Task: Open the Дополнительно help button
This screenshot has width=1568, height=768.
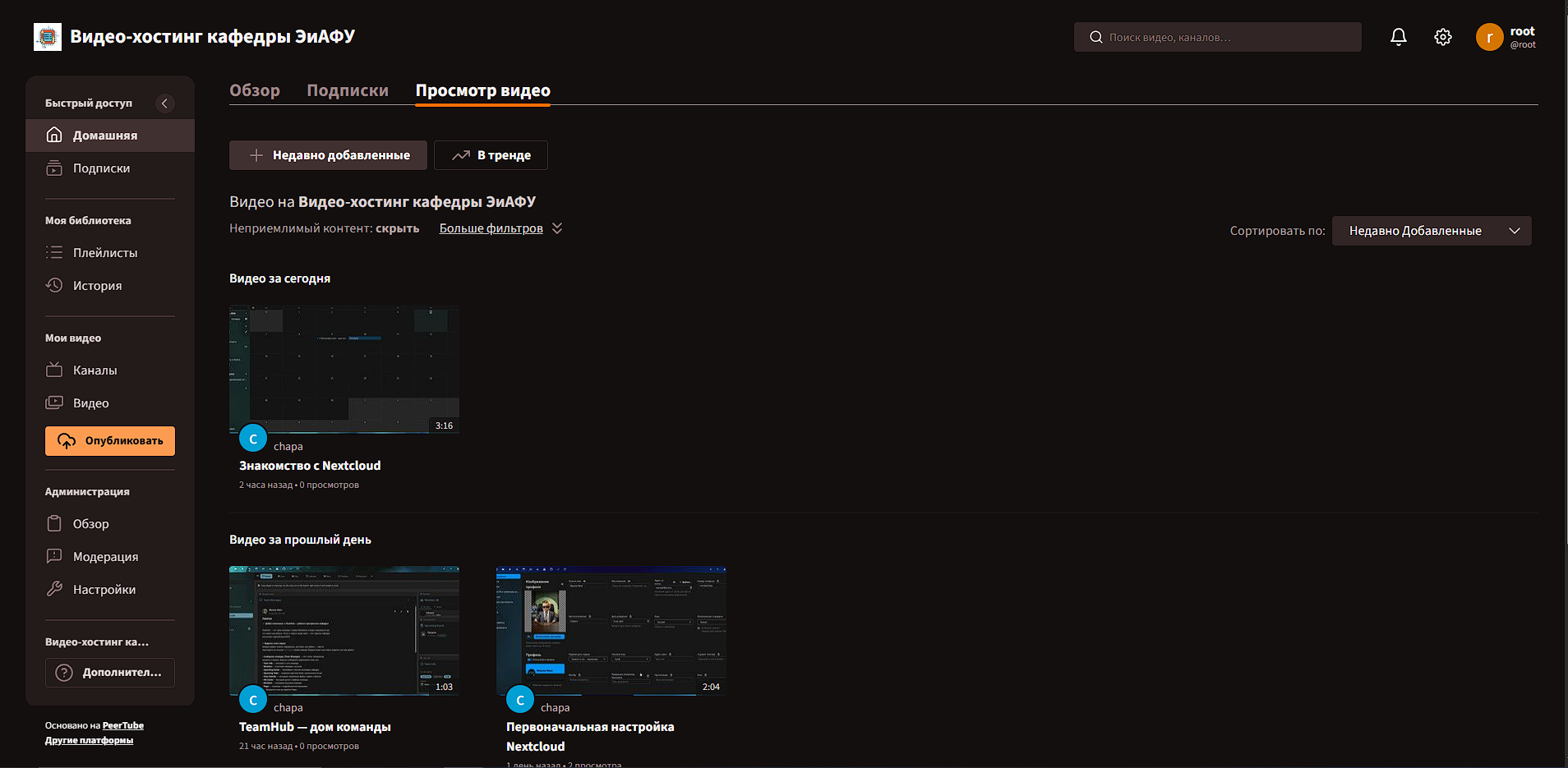Action: coord(110,673)
